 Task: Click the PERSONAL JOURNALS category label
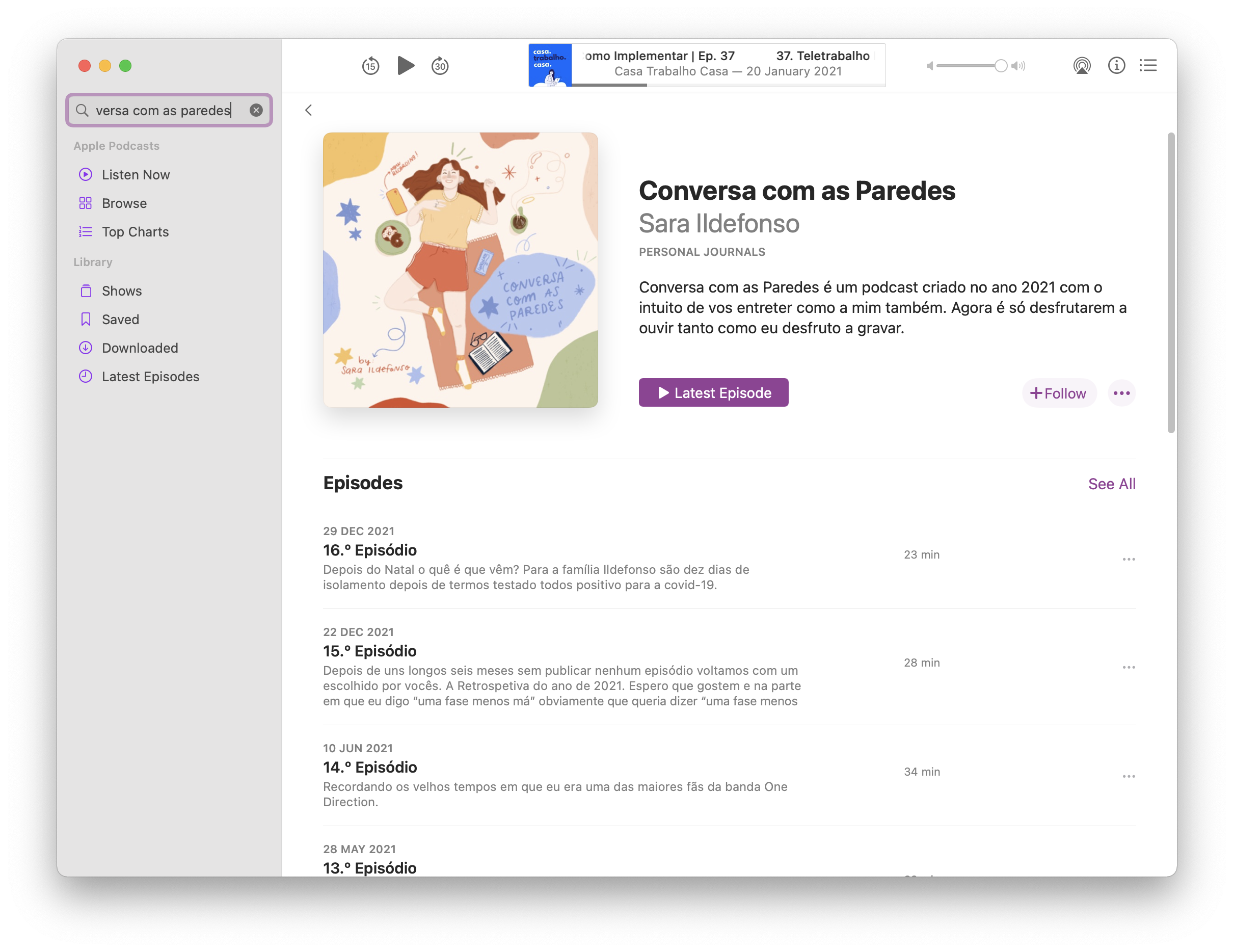(x=702, y=252)
